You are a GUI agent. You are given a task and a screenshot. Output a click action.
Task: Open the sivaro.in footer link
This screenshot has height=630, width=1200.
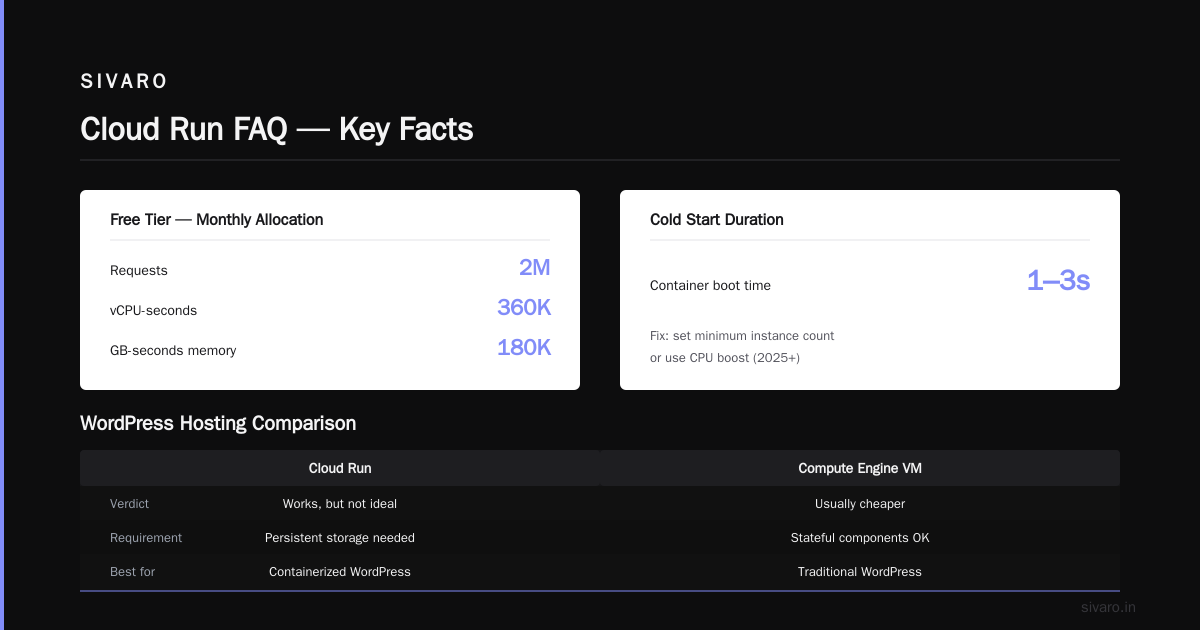(x=1108, y=607)
